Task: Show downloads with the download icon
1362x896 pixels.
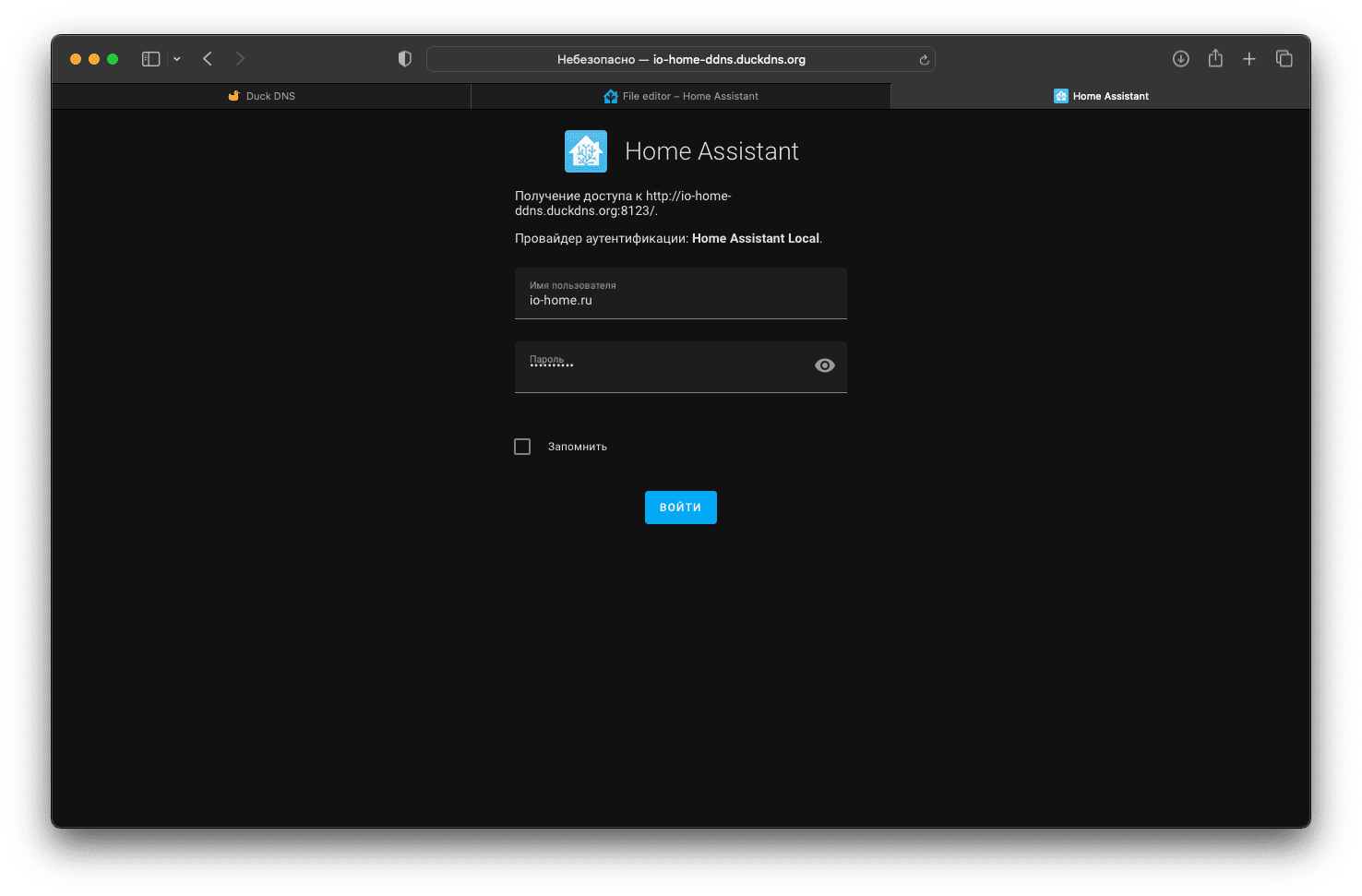Action: pos(1180,59)
